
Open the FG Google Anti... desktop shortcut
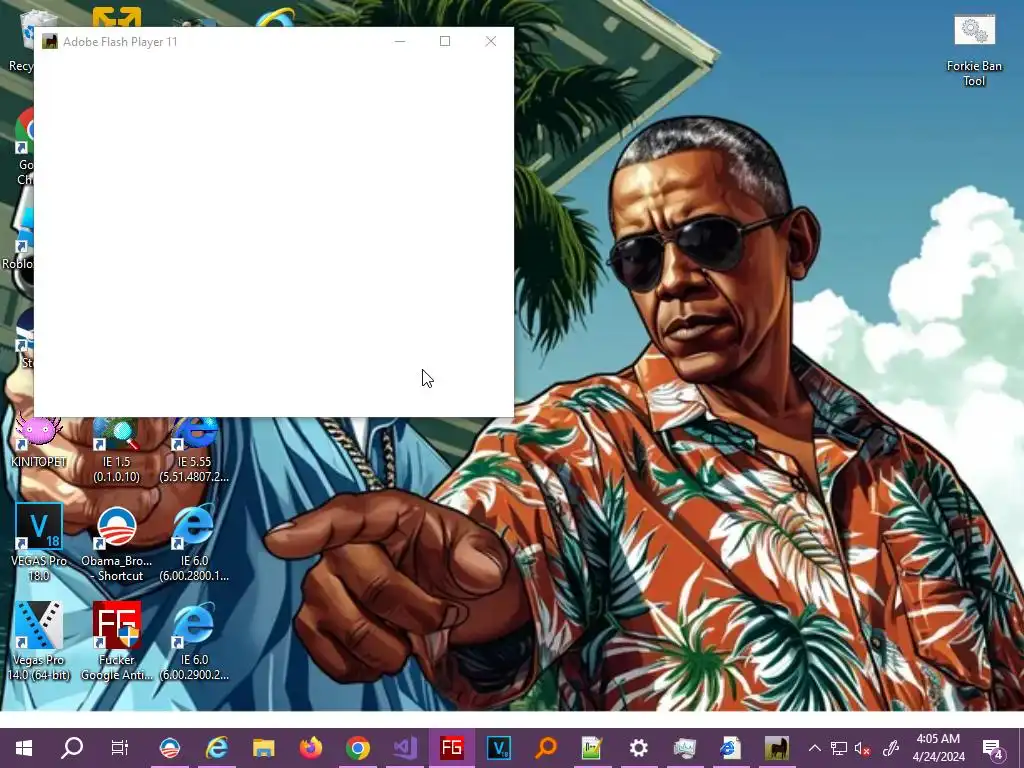(x=116, y=641)
